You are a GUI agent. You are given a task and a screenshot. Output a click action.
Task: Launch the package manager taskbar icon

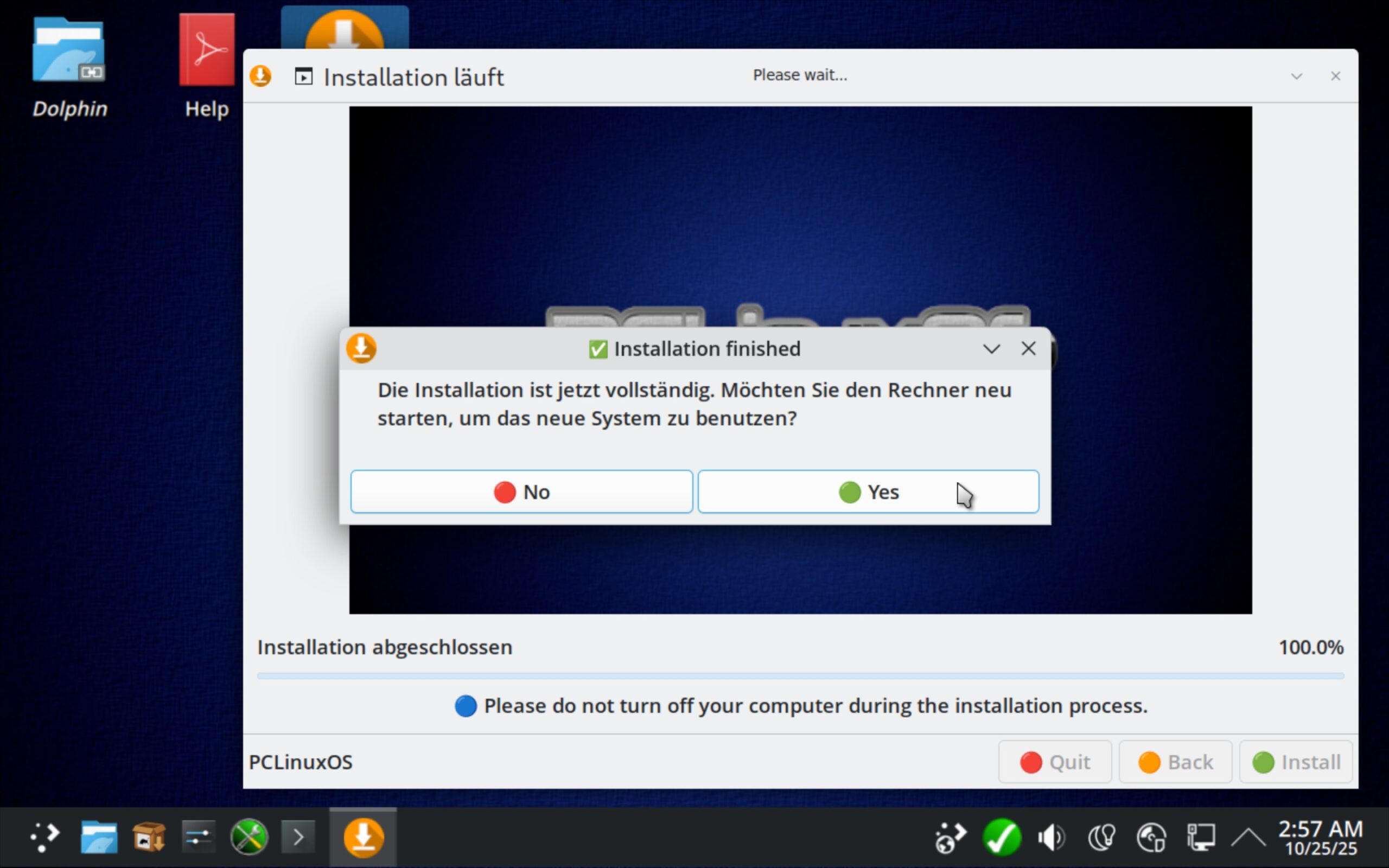(149, 837)
